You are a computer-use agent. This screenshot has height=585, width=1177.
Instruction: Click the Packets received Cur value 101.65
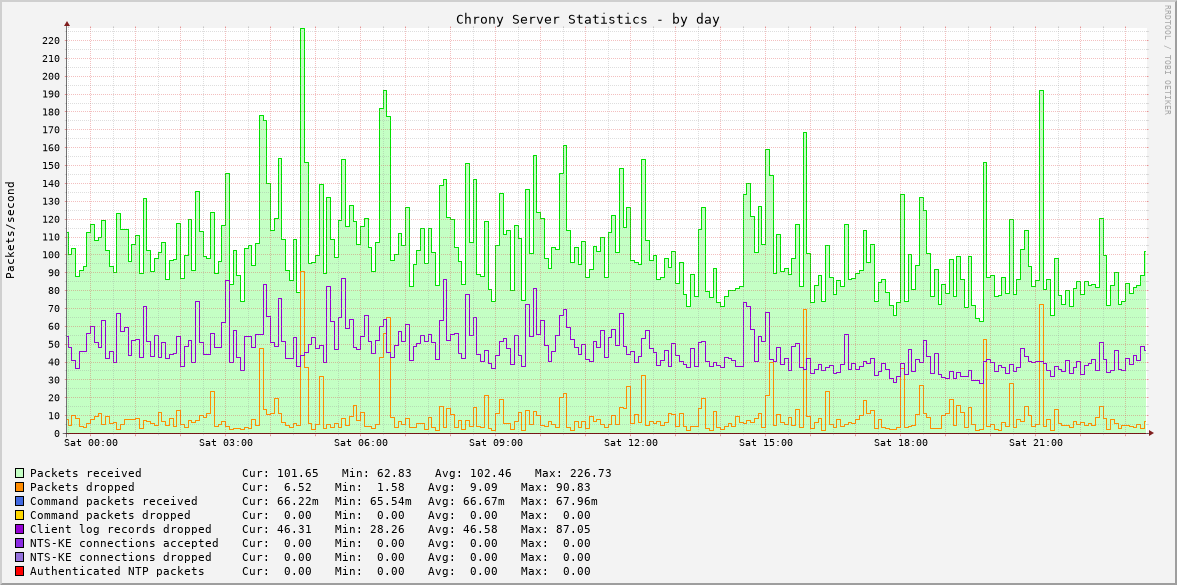point(298,473)
